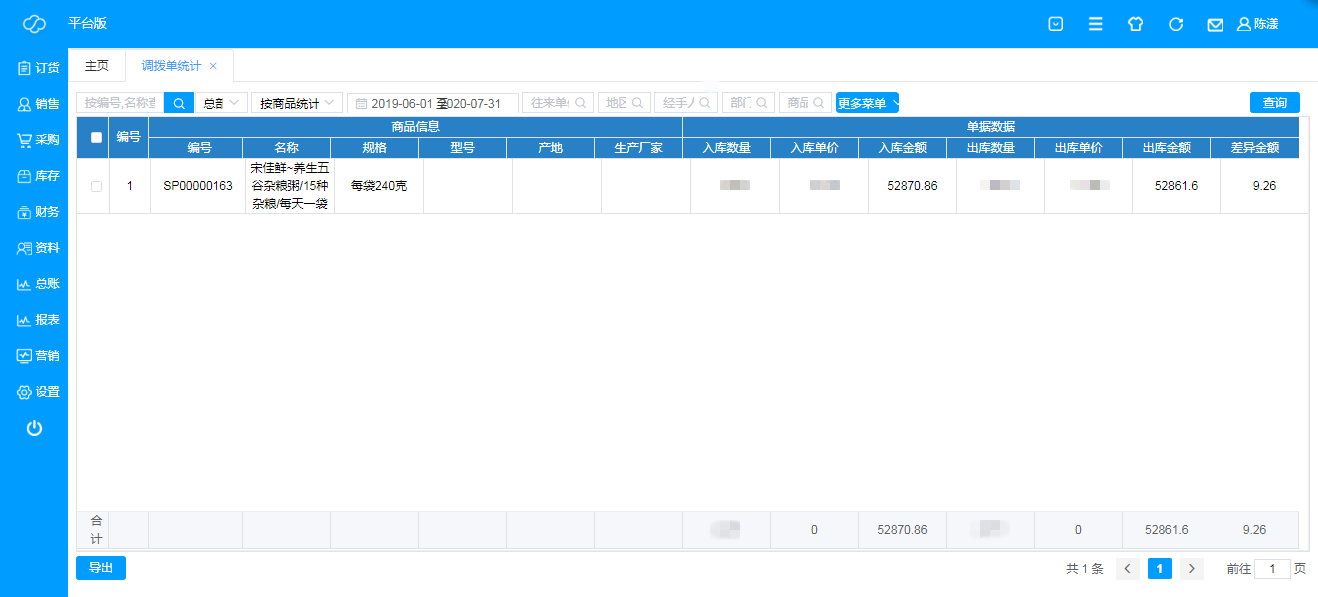Click the 出库金额 column header
The height and width of the screenshot is (597, 1318).
pyautogui.click(x=1167, y=148)
